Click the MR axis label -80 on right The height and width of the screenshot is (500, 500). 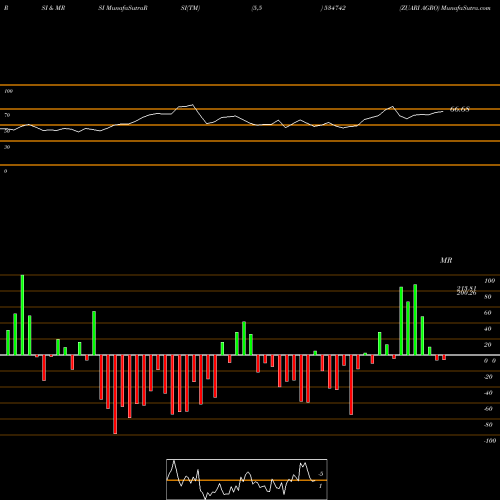[x=488, y=425]
